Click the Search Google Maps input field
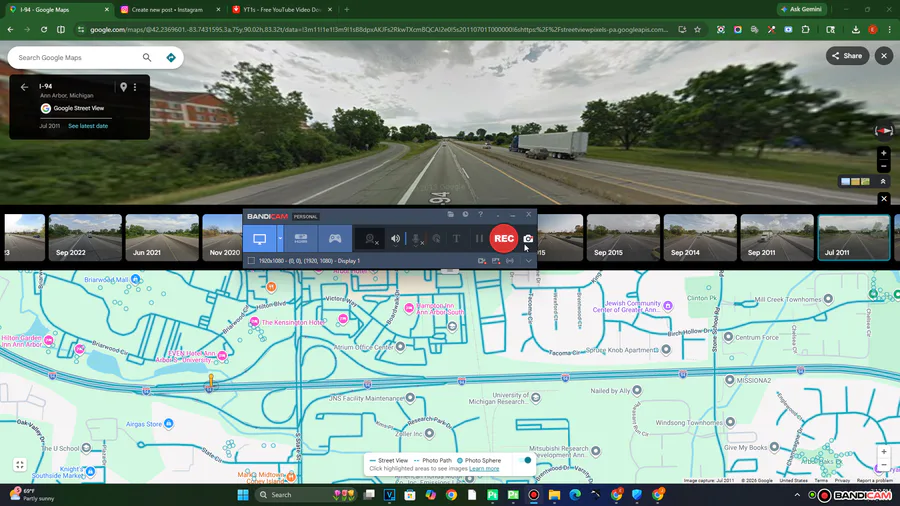 pos(76,57)
